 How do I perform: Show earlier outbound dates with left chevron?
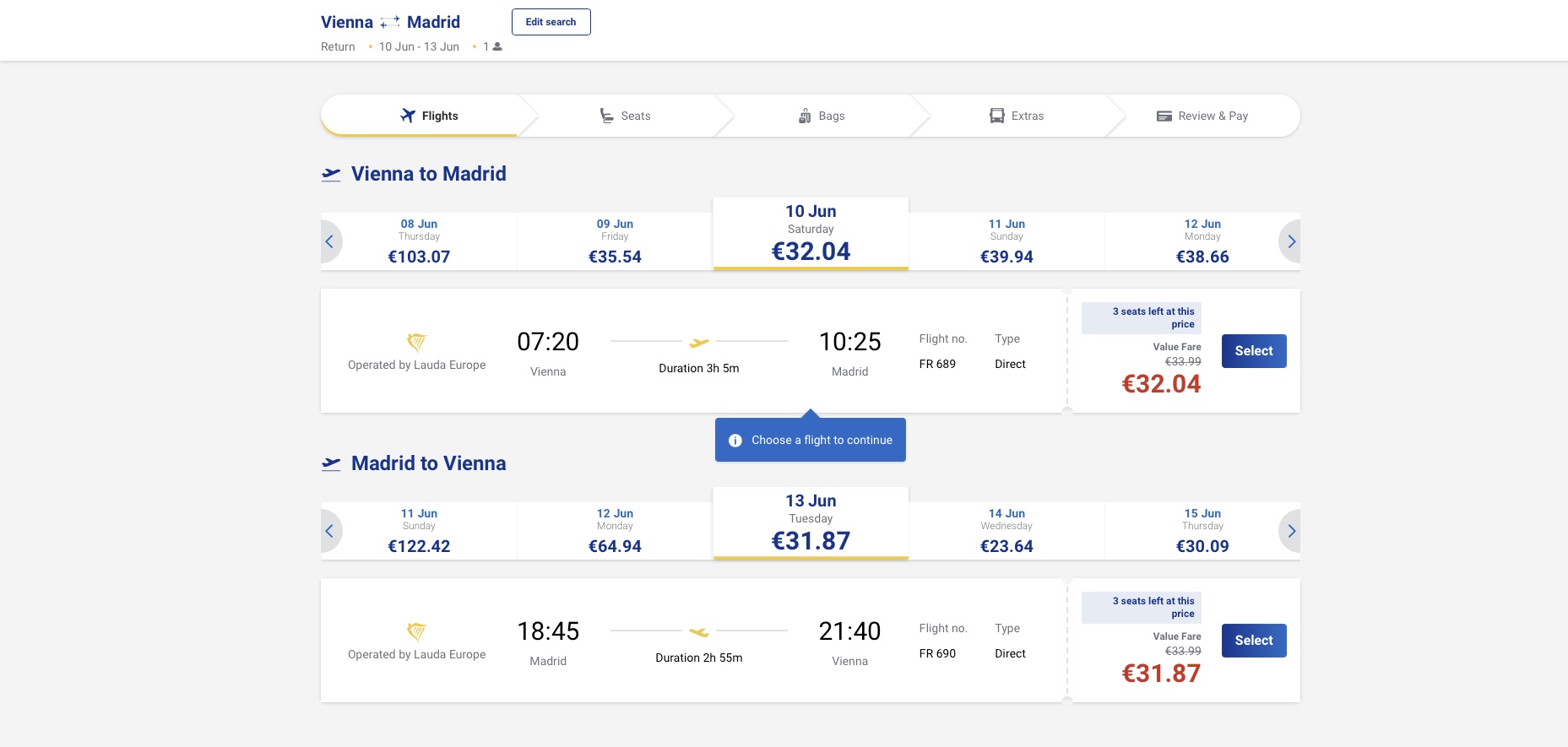point(330,241)
